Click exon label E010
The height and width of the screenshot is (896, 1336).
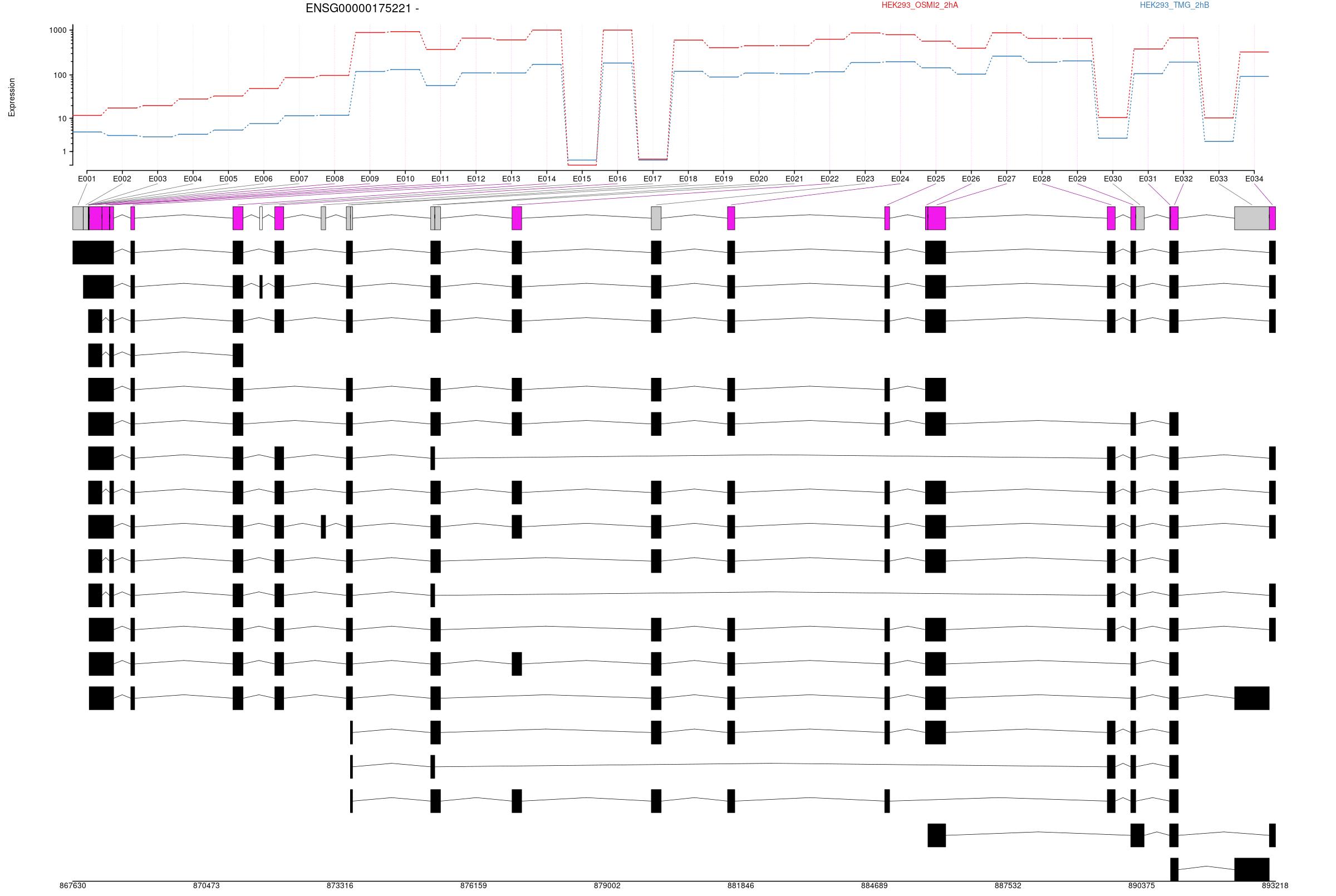(405, 179)
